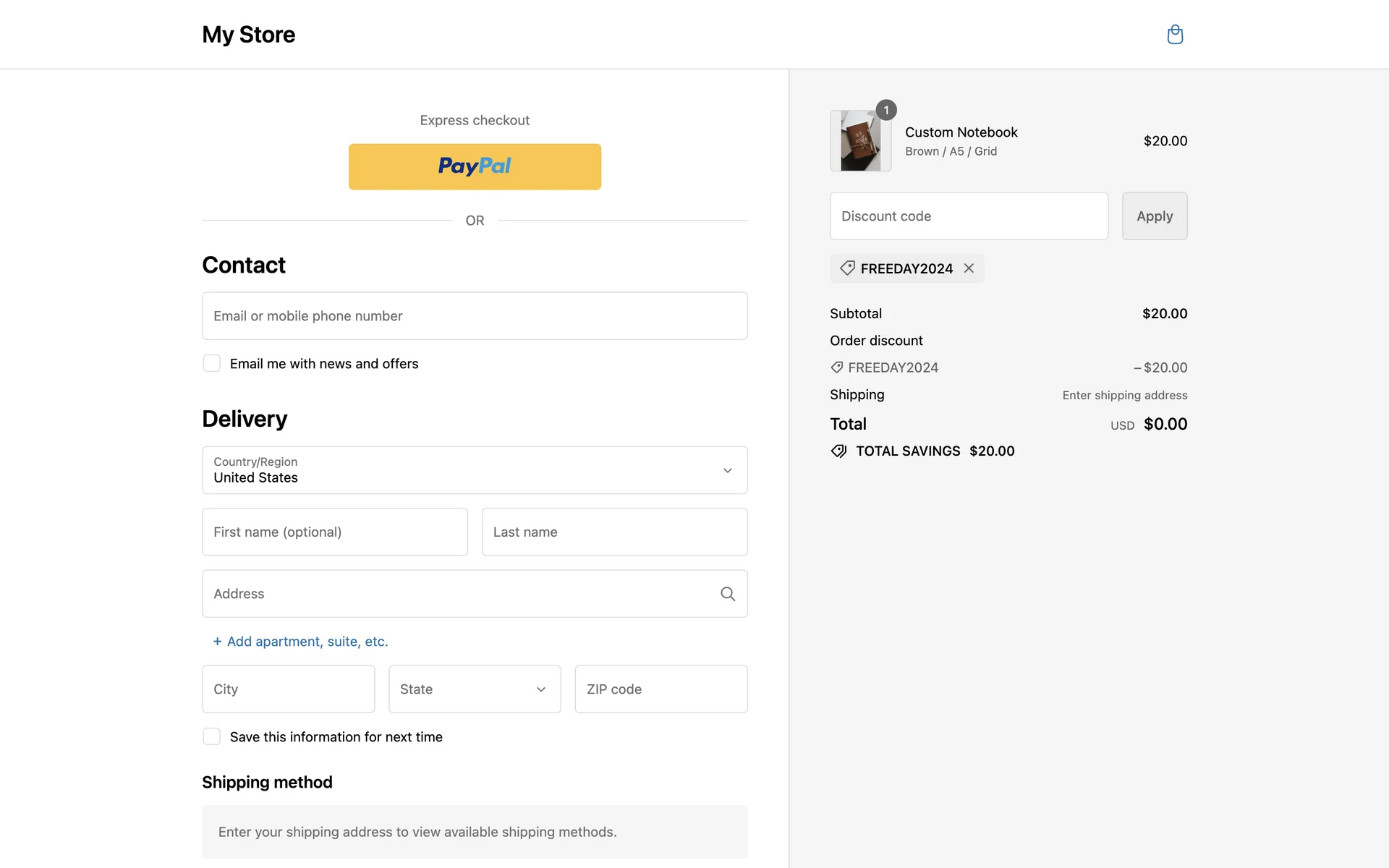Click the small tag icon beside order discount

pos(837,367)
